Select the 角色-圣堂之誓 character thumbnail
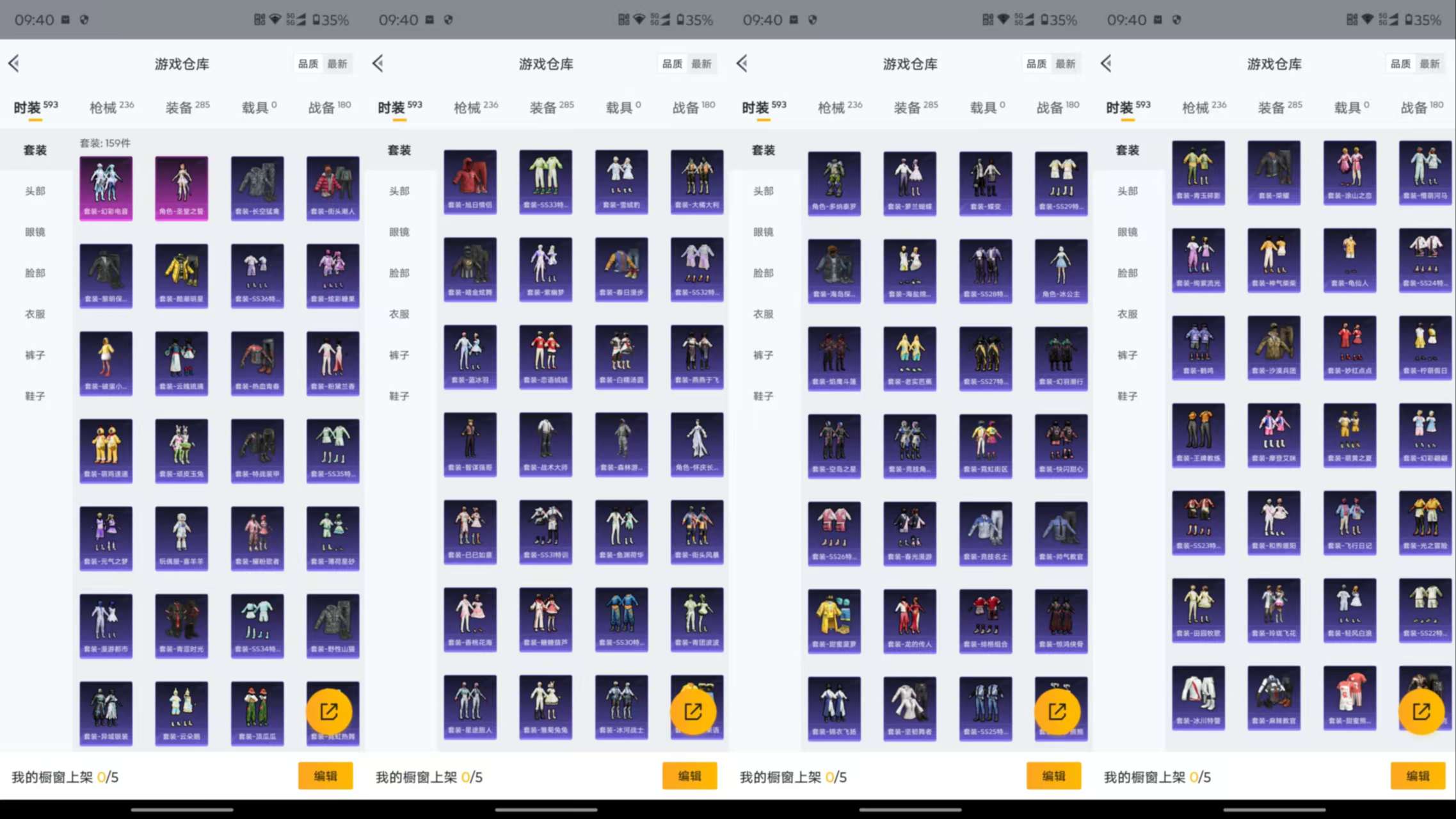The height and width of the screenshot is (819, 1456). coord(181,186)
